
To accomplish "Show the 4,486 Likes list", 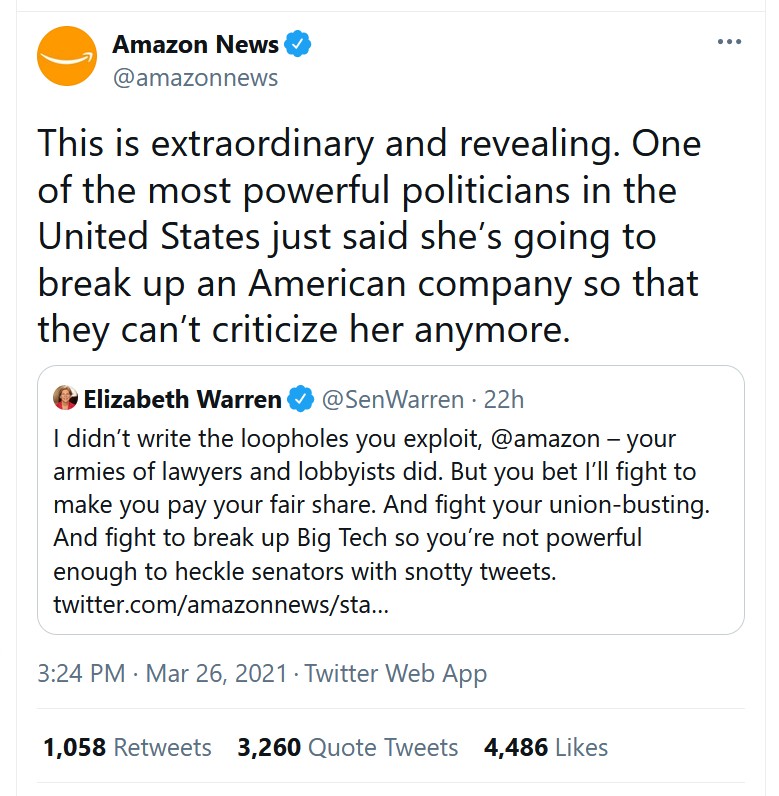I will coord(545,747).
